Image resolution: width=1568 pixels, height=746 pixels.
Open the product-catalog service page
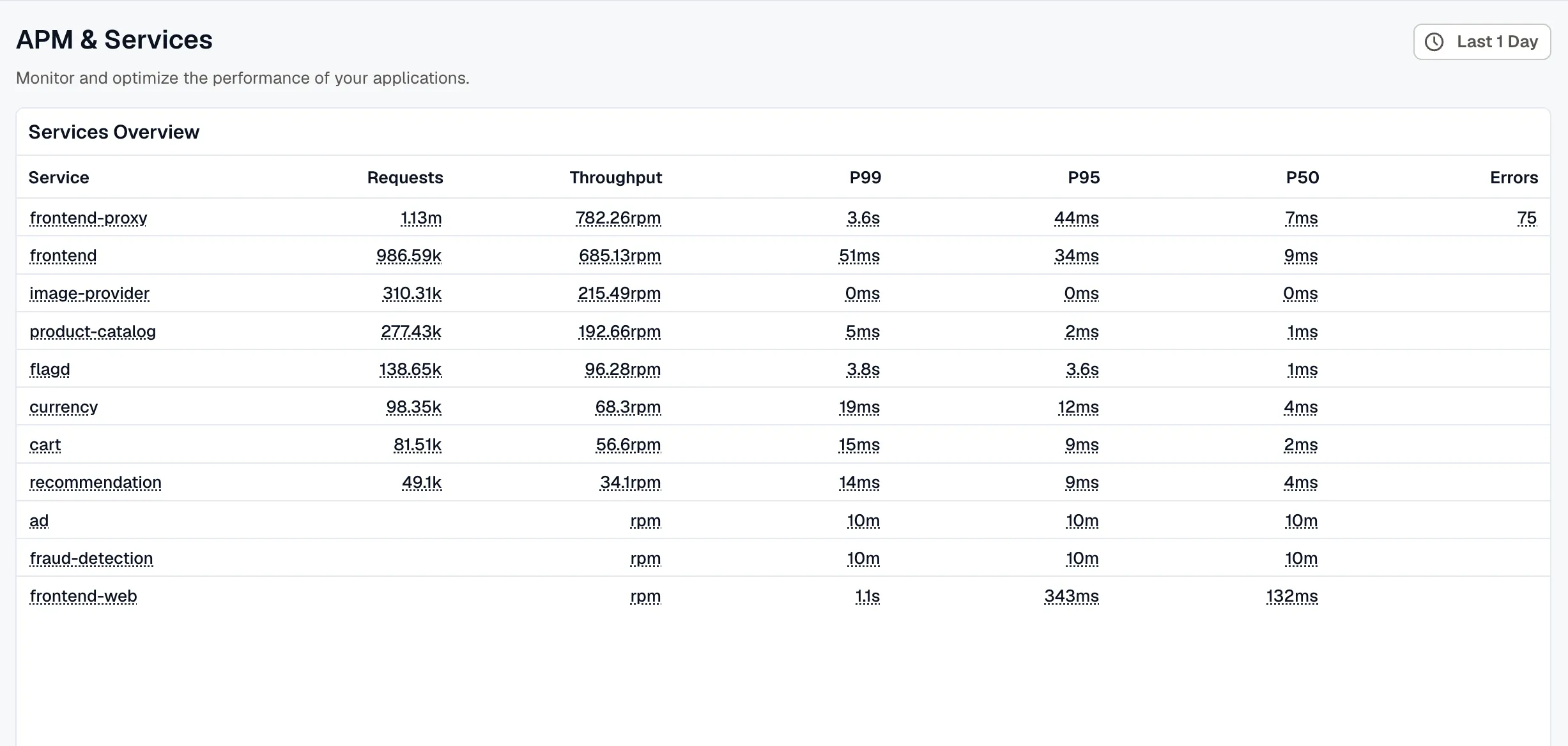click(x=93, y=331)
